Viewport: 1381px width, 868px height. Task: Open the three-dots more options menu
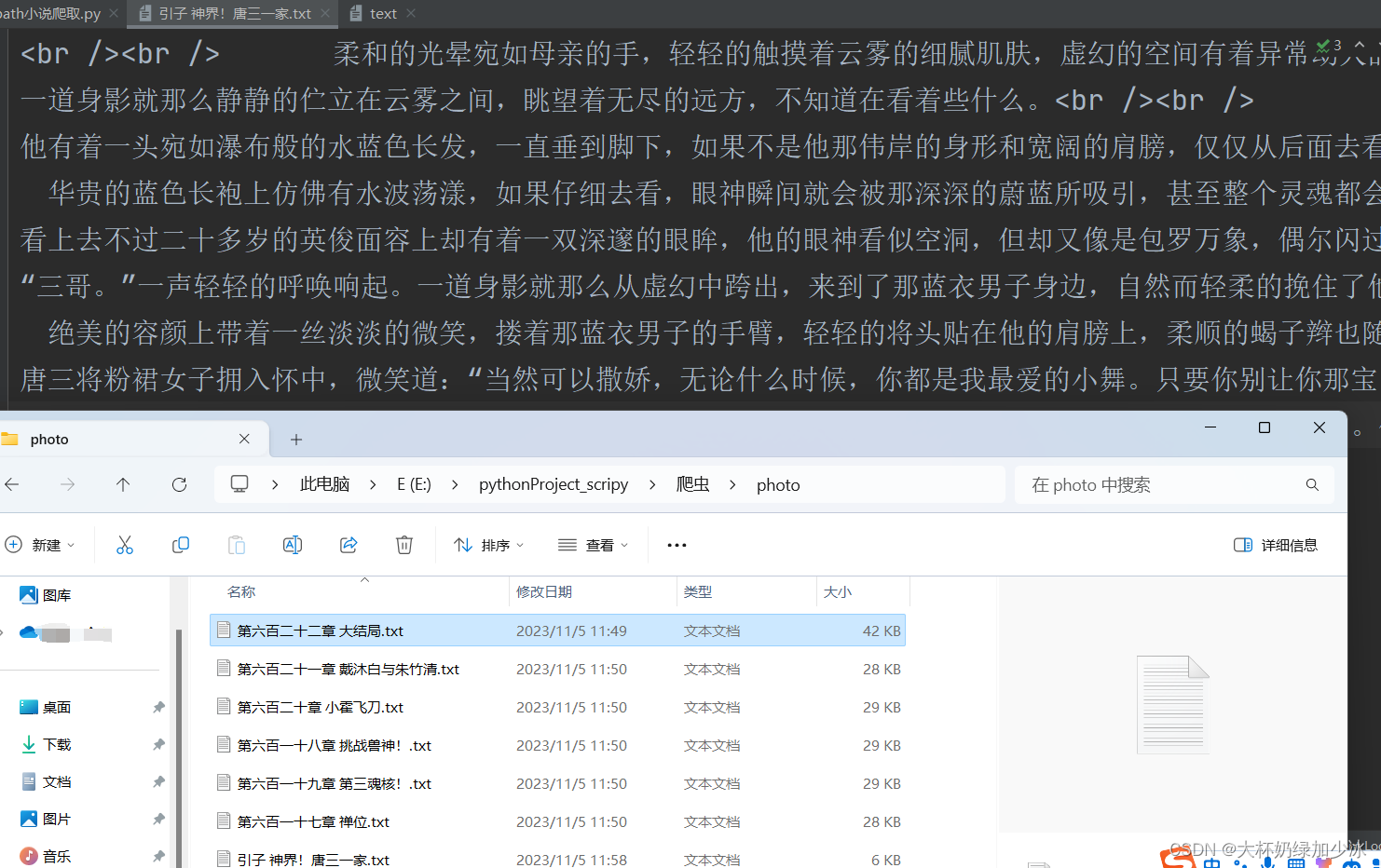tap(677, 545)
